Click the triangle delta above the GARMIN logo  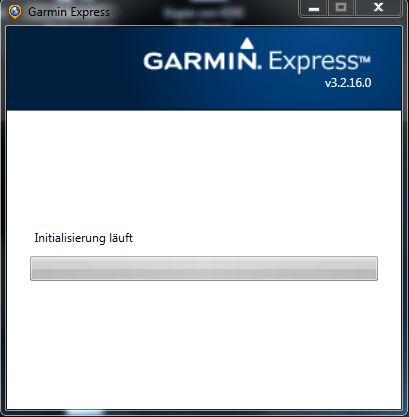(x=247, y=44)
